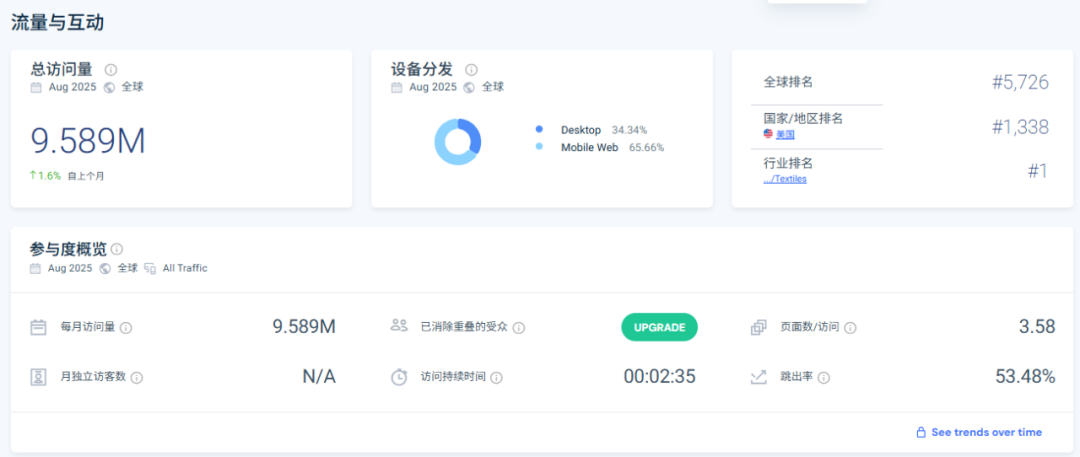The image size is (1080, 457).
Task: Click the Desktop legend color dot
Action: [x=539, y=130]
